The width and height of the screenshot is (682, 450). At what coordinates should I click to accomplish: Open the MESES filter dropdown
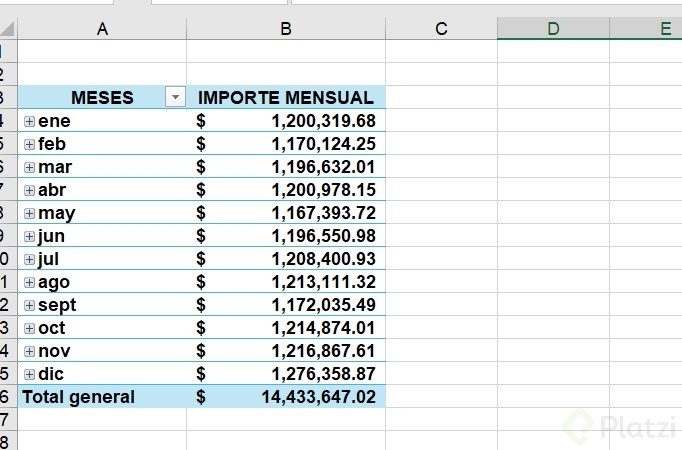175,97
